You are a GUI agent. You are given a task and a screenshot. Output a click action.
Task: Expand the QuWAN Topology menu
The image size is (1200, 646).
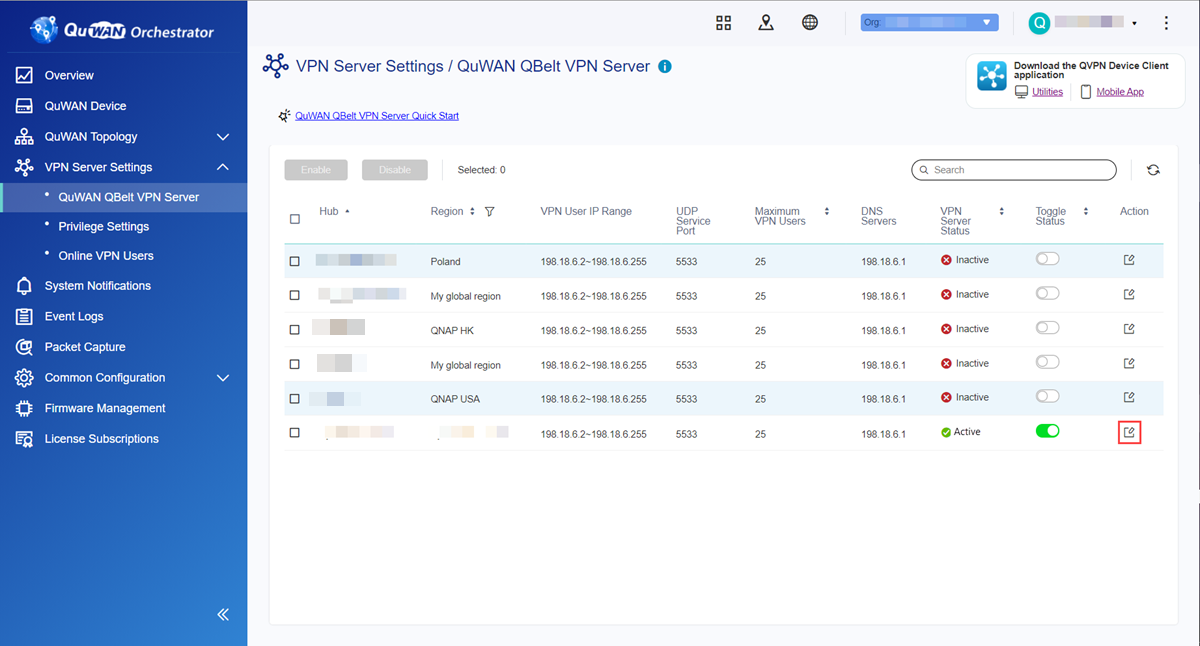(x=223, y=137)
